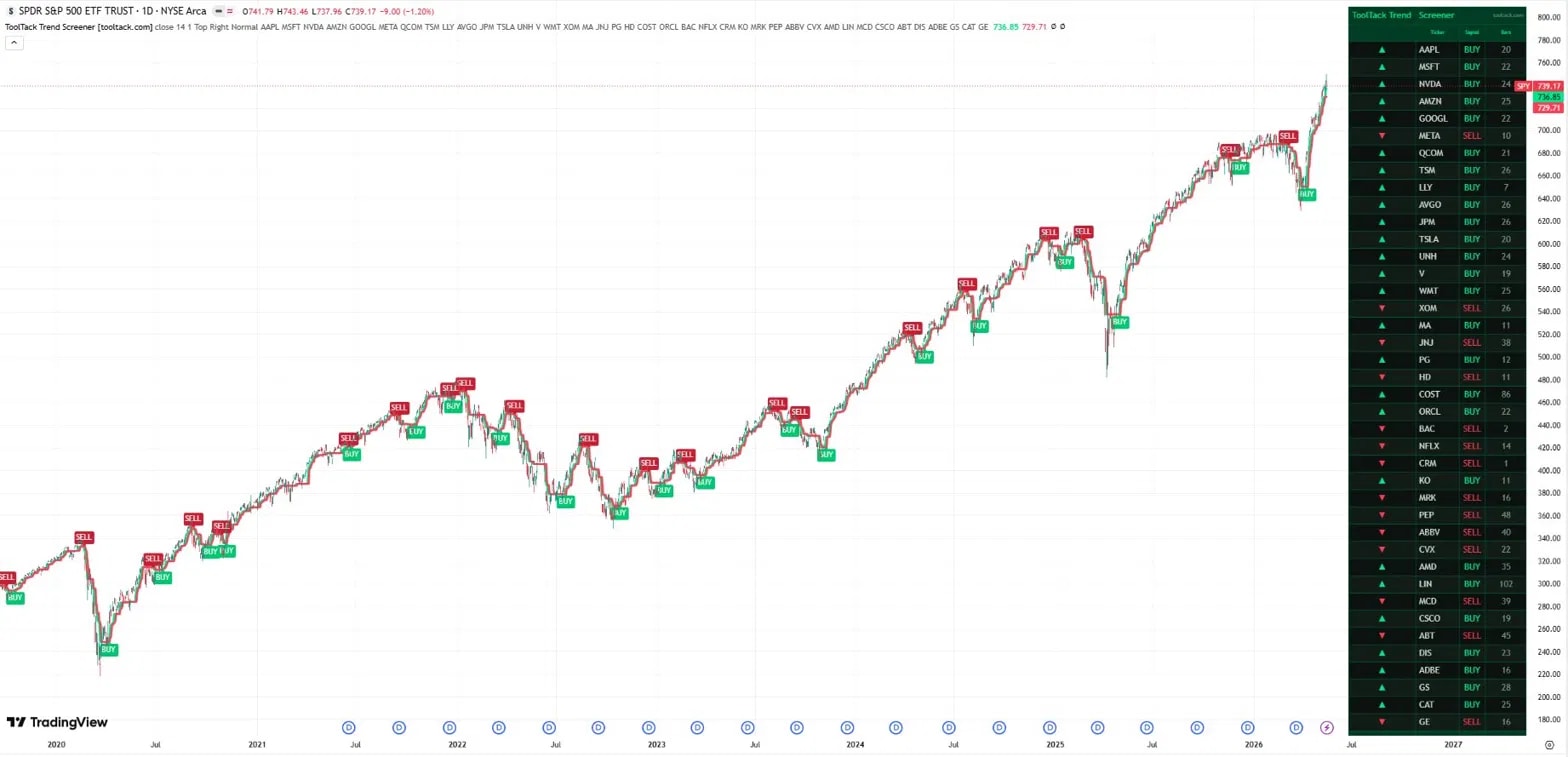1568x757 pixels.
Task: Click the most recent BUY label in 2026
Action: pos(1307,194)
